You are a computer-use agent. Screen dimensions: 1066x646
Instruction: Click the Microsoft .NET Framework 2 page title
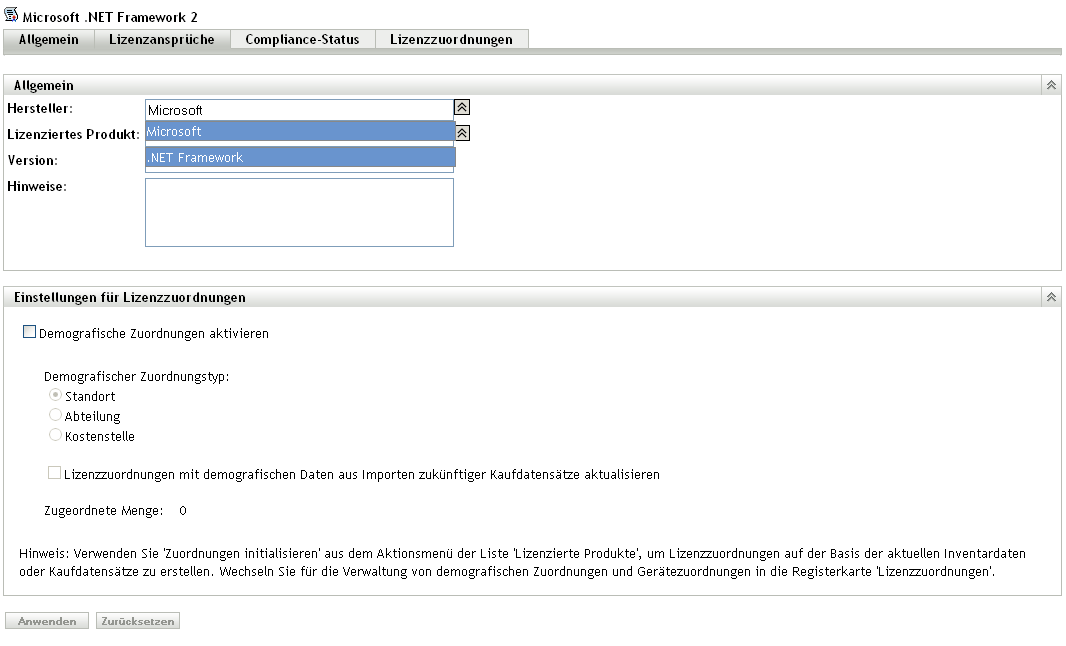pyautogui.click(x=110, y=17)
